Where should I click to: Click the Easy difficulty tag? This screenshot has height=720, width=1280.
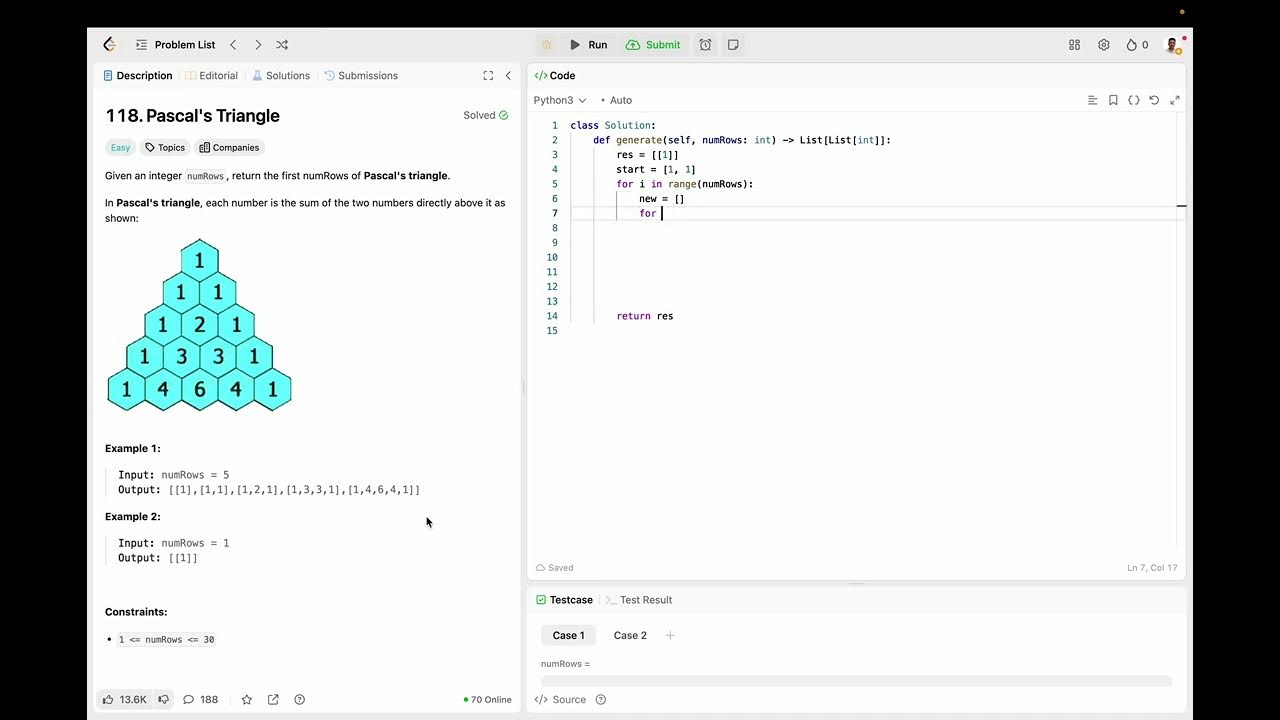[120, 148]
